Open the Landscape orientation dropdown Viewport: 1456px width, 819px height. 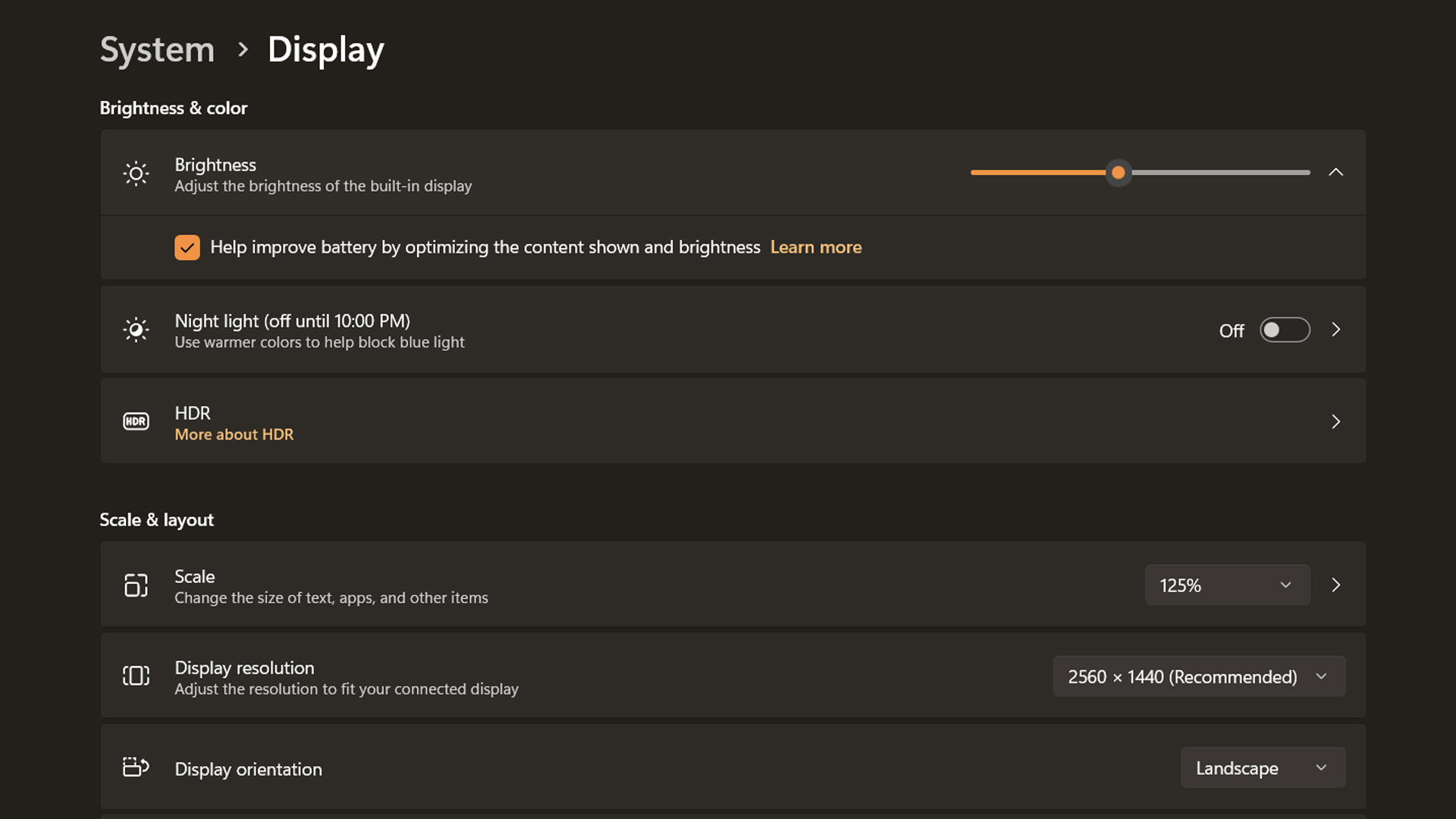pos(1263,767)
